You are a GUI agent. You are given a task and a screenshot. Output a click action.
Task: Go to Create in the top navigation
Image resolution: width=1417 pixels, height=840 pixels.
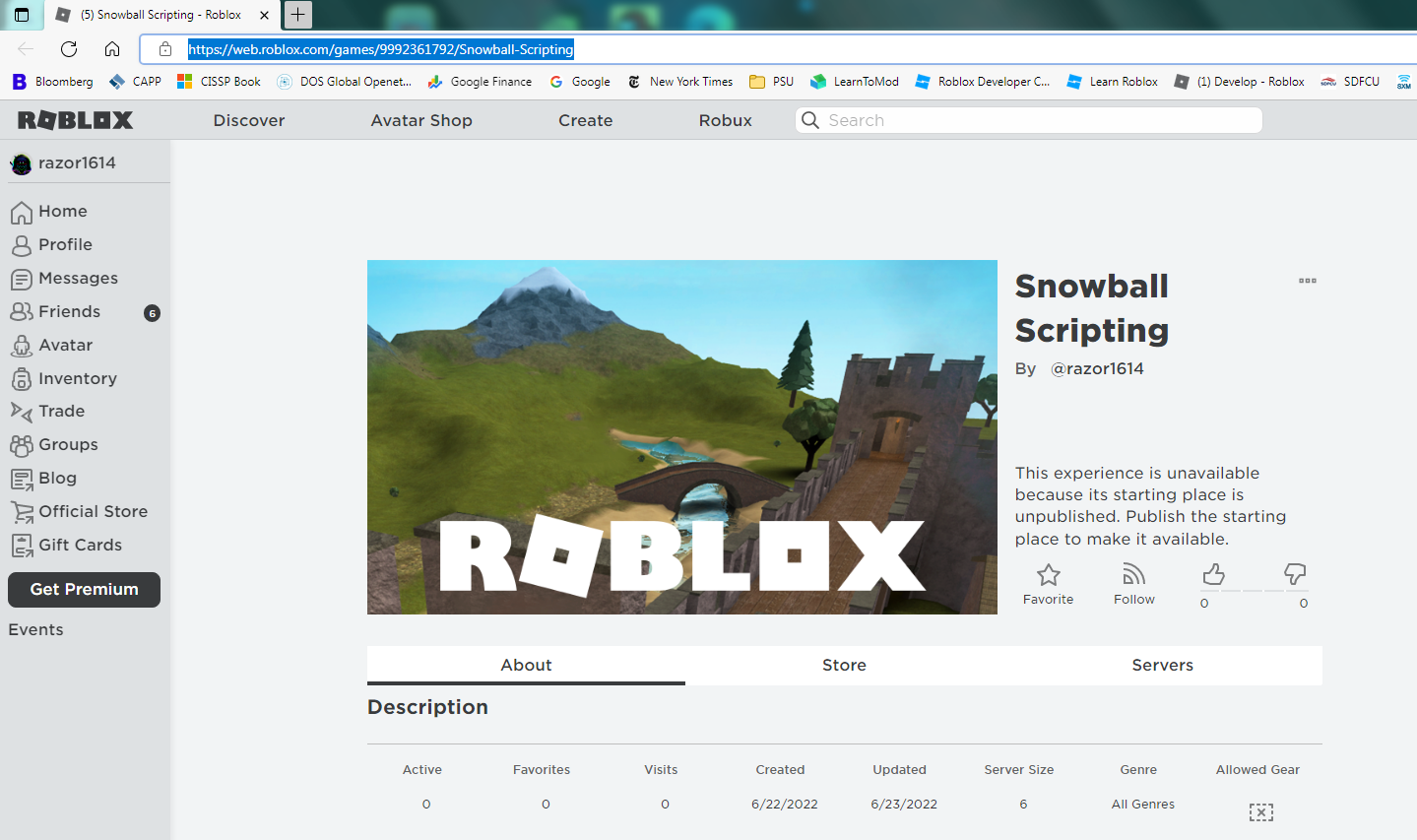(586, 120)
